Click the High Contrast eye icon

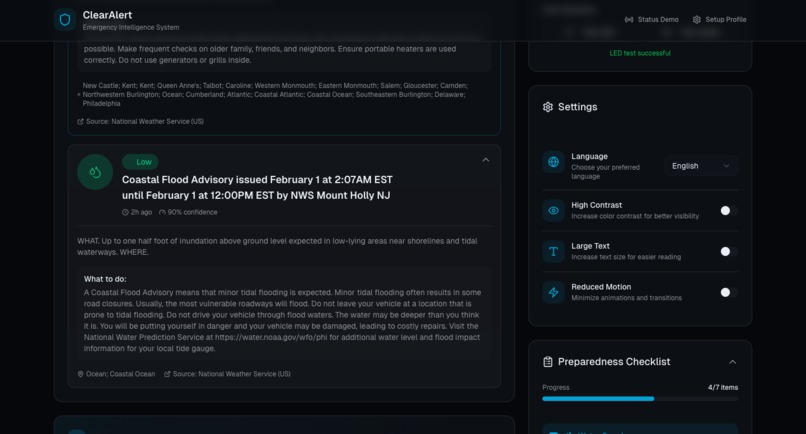[x=553, y=210]
